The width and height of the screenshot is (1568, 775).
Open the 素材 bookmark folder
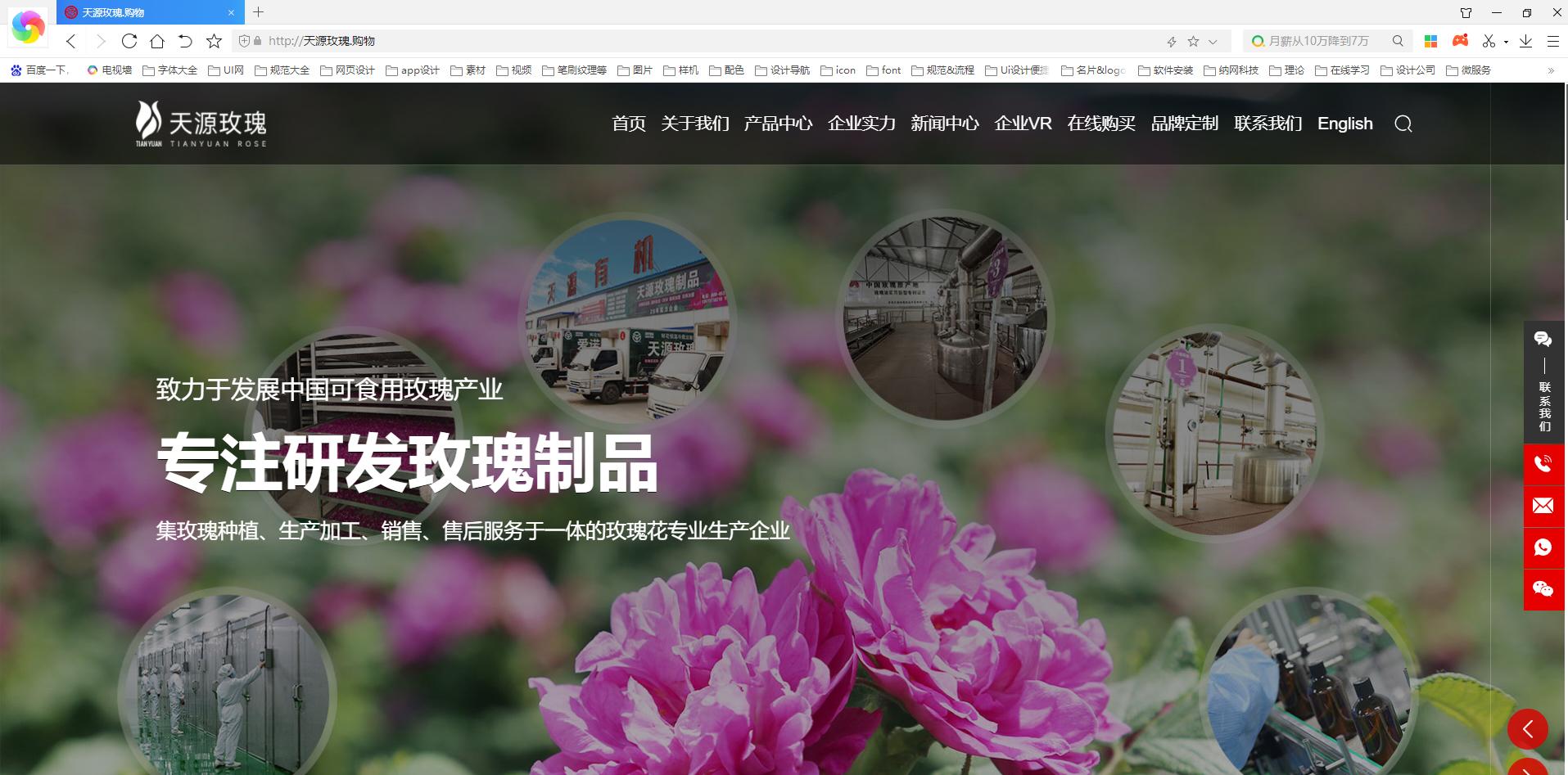468,70
